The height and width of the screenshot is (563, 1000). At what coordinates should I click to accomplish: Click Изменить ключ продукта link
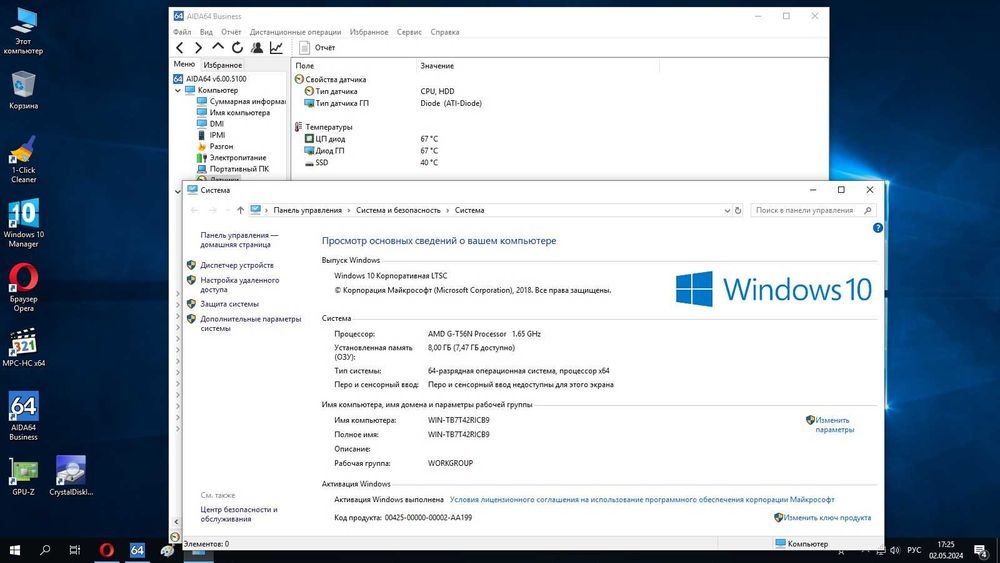pyautogui.click(x=827, y=518)
